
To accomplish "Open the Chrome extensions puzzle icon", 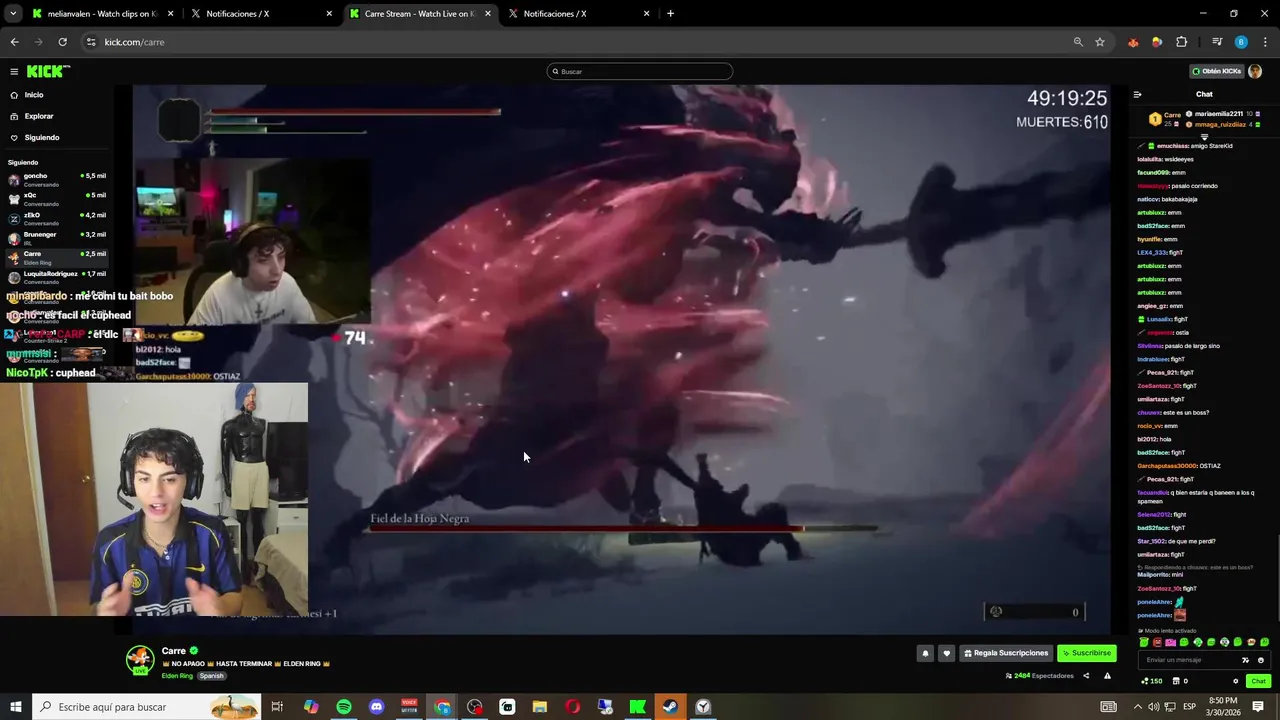I will [x=1182, y=42].
